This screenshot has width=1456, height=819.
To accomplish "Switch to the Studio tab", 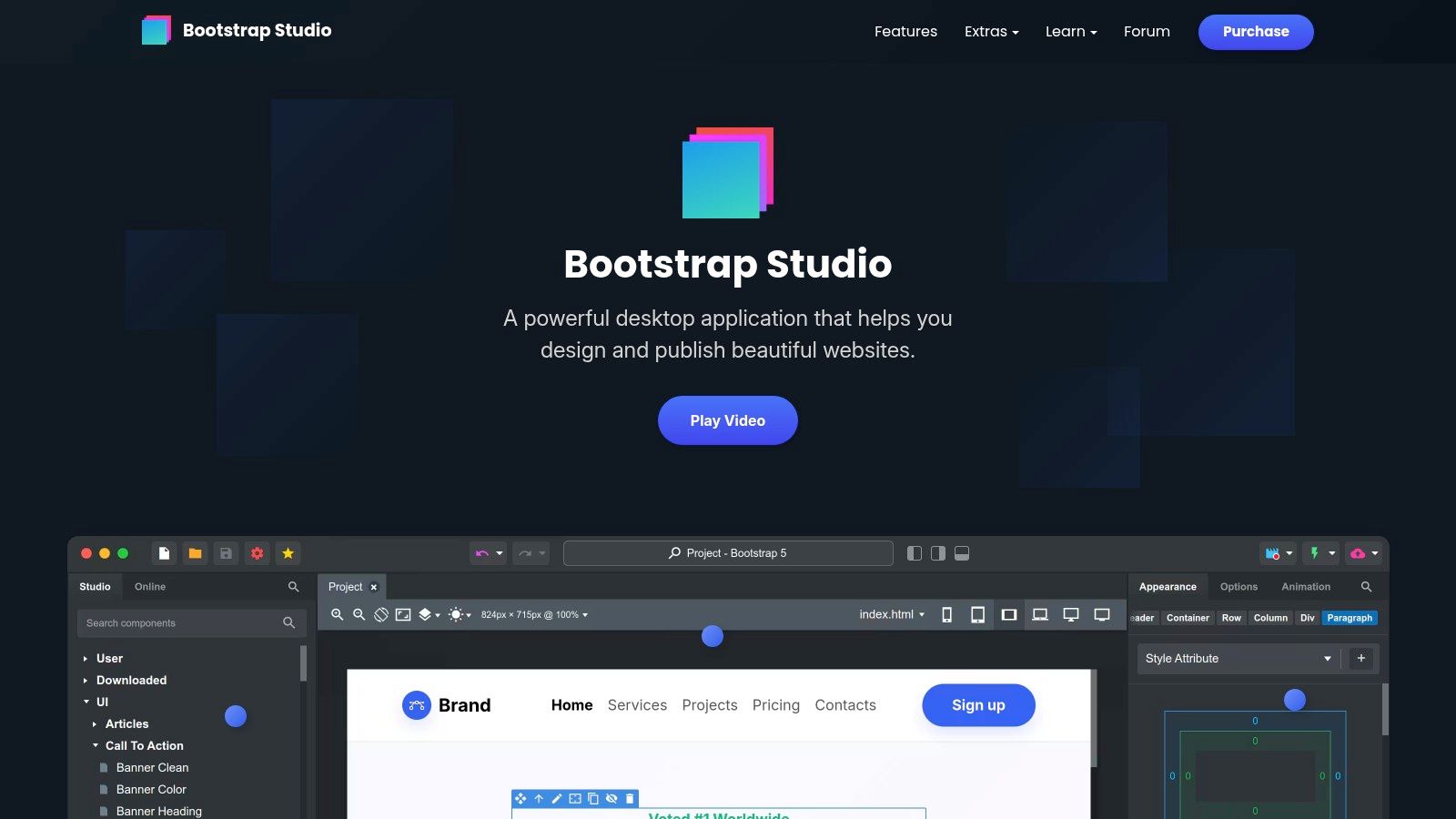I will 95,587.
